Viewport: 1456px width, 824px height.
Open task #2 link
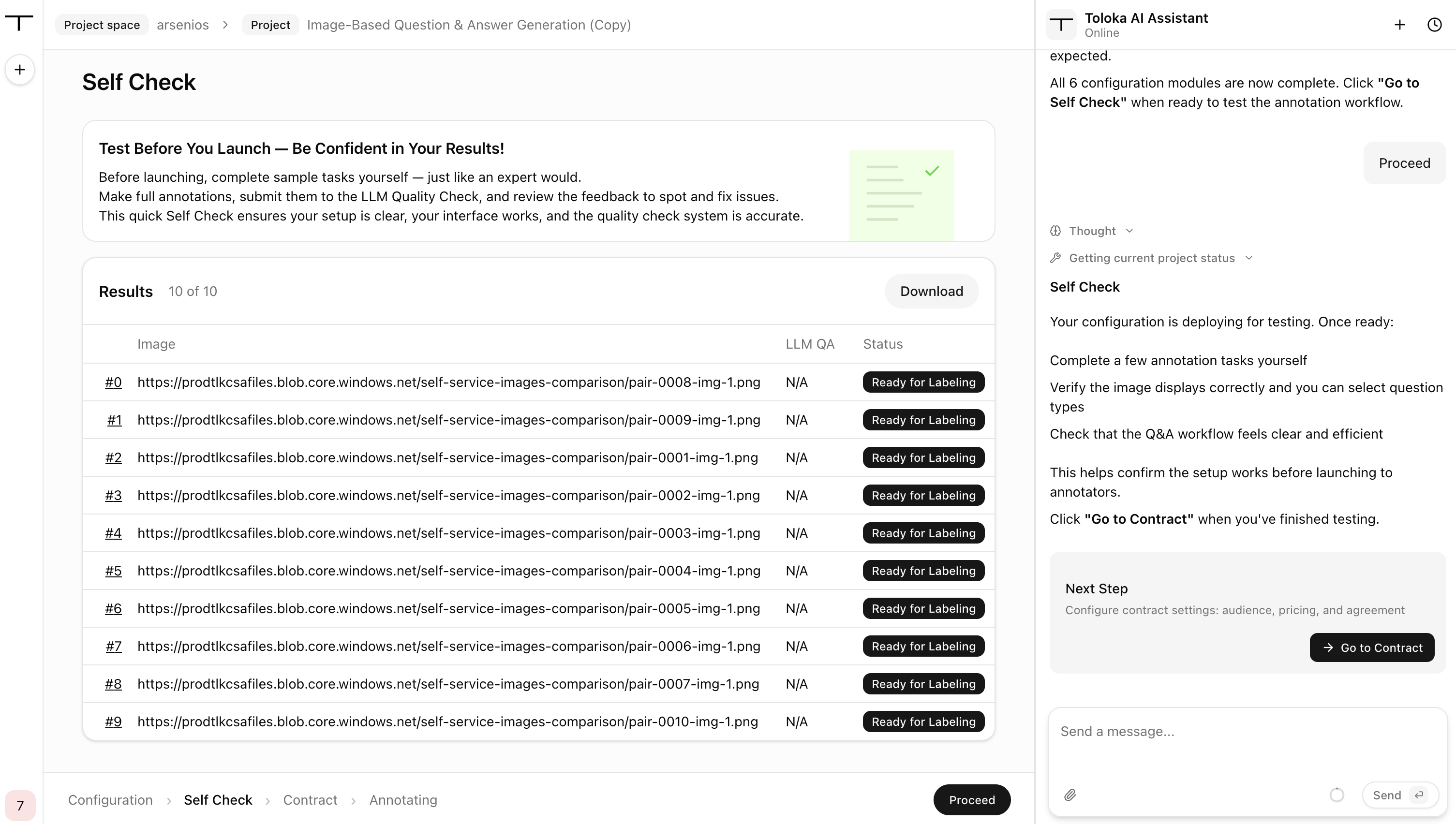113,458
